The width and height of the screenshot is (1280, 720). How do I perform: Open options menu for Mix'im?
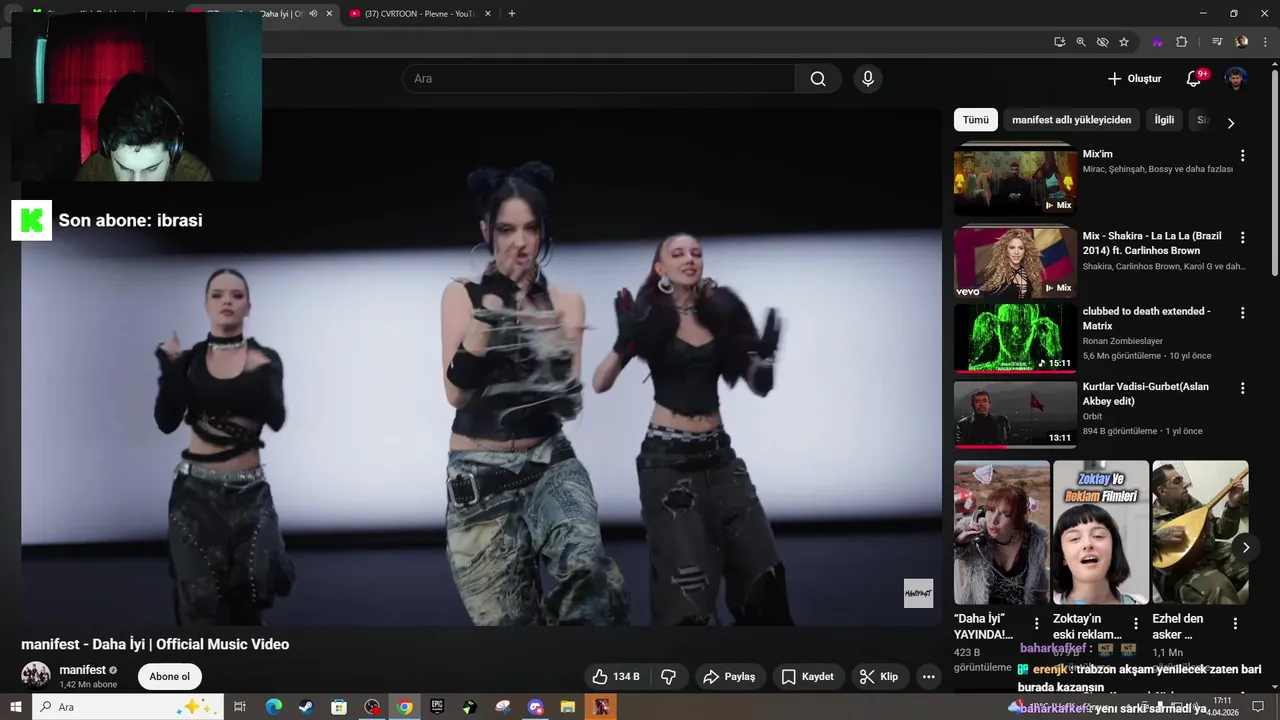1243,156
